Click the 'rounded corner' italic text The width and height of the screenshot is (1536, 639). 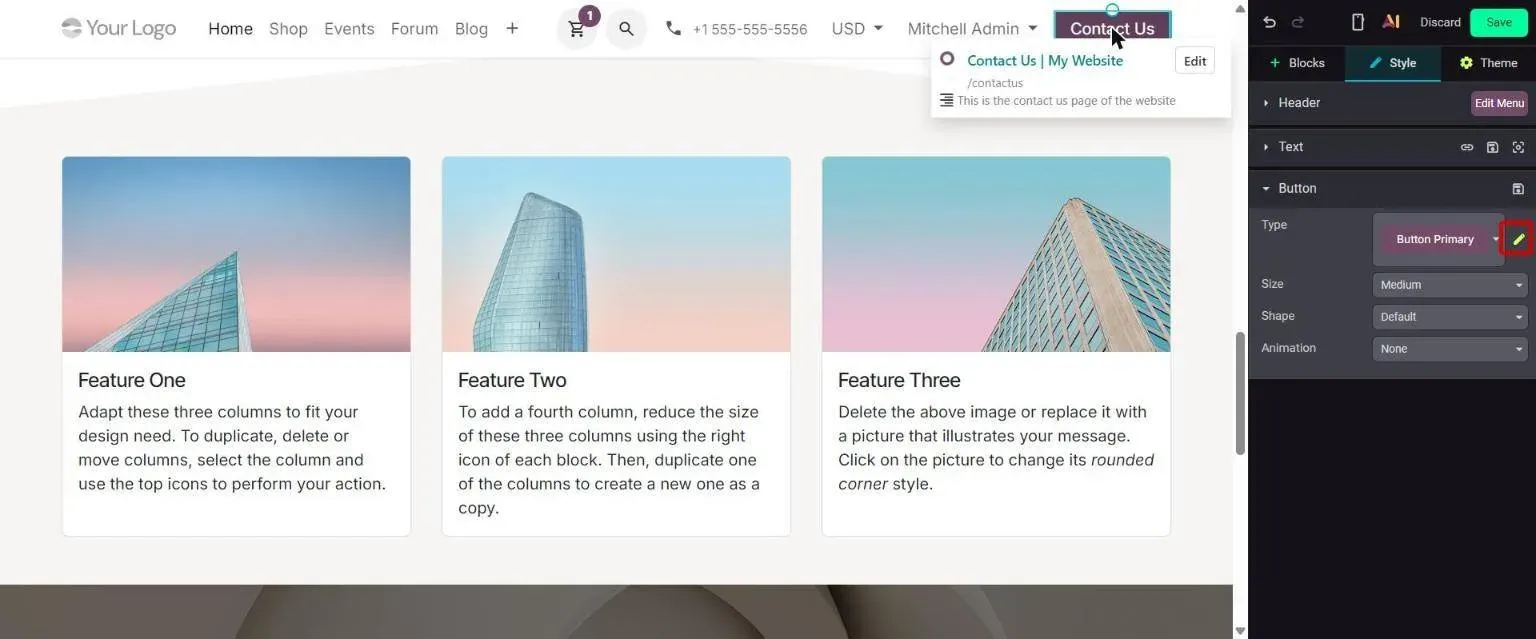point(996,472)
